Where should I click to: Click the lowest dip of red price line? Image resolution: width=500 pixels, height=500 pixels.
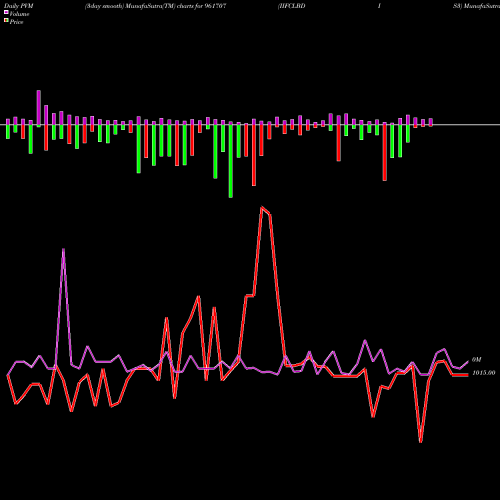click(421, 442)
